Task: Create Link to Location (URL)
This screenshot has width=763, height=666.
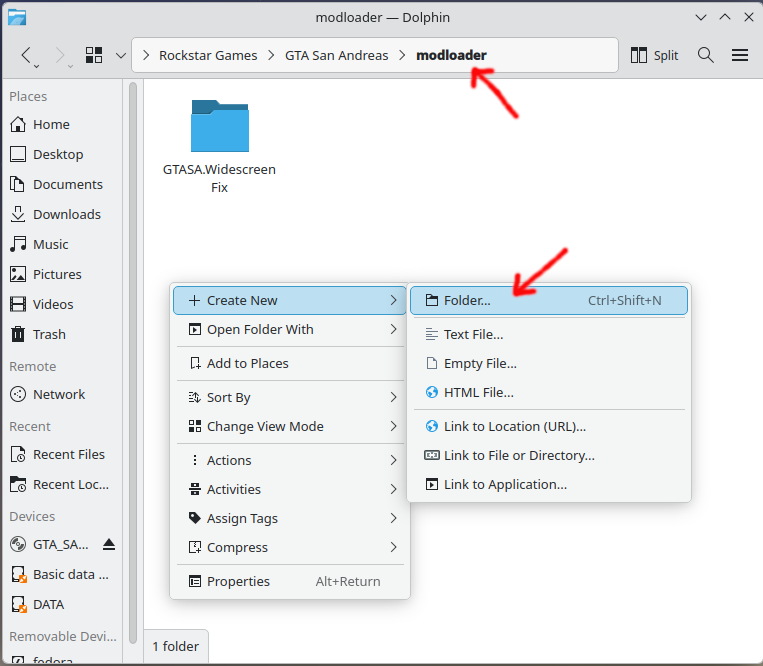Action: 549,427
